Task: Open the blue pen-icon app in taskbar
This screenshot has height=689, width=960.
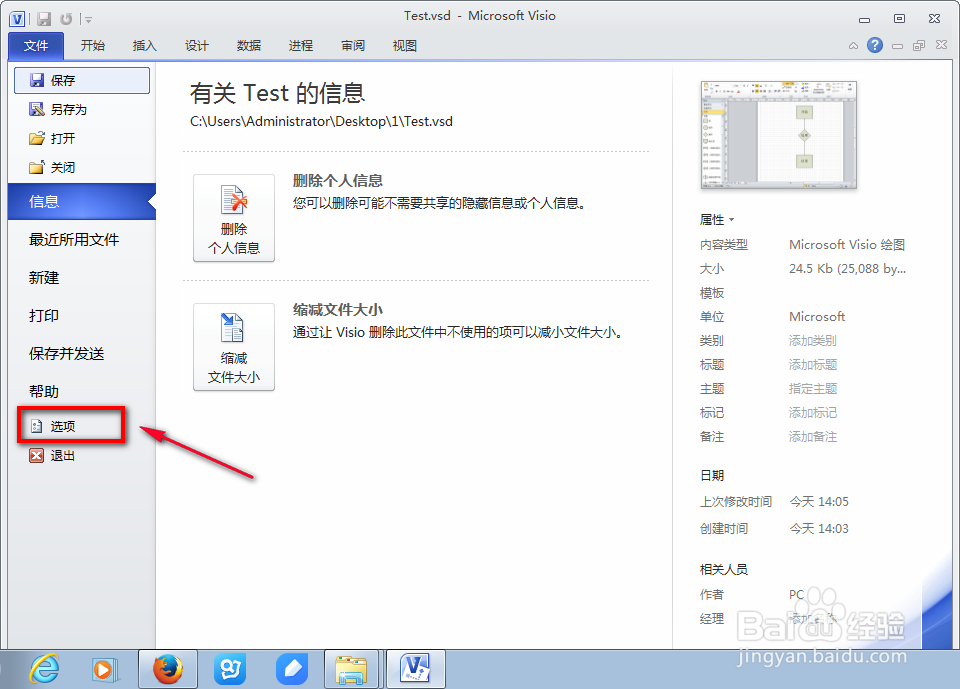Action: [292, 669]
